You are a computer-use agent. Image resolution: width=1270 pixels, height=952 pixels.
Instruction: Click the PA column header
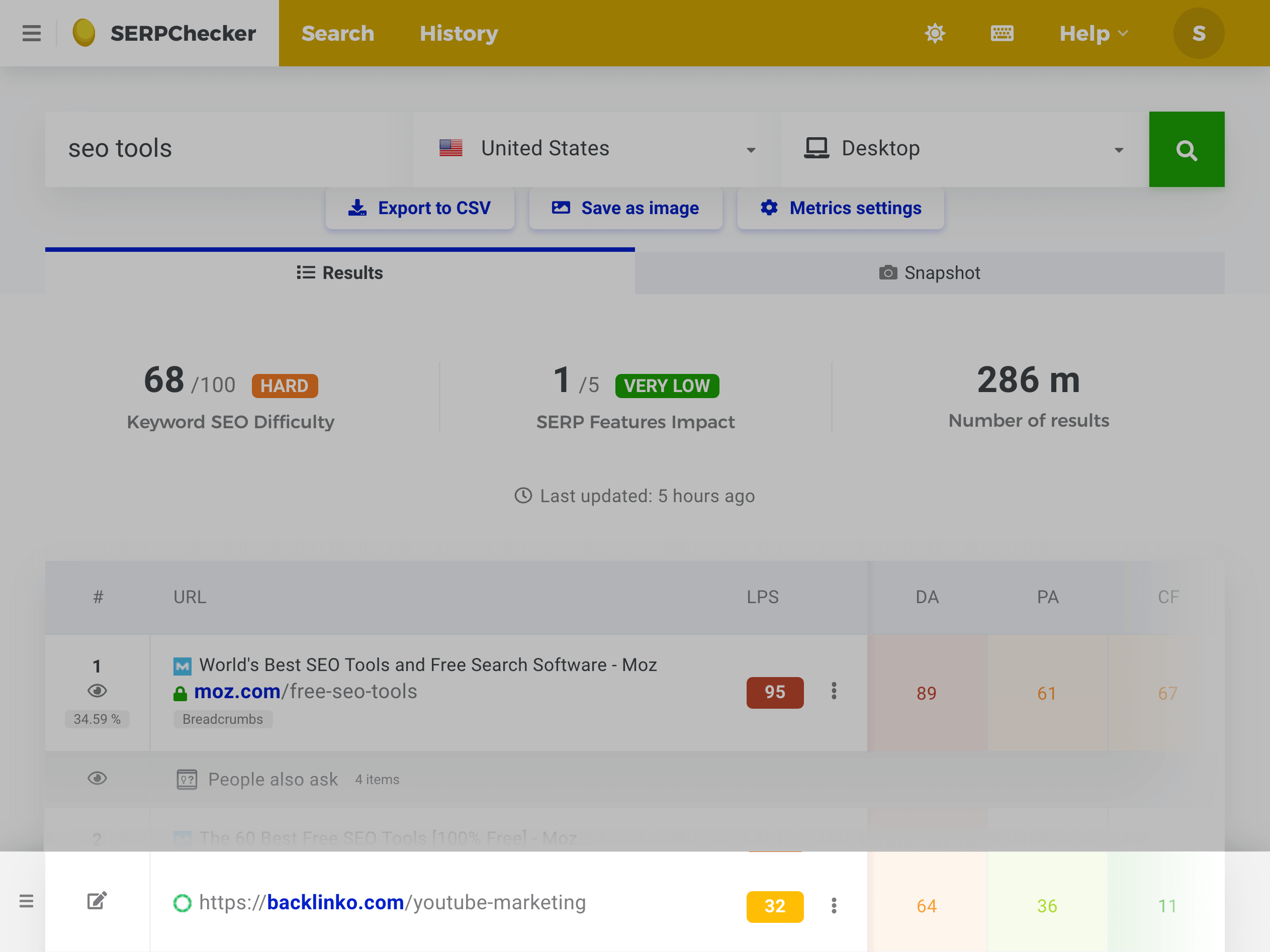1047,597
